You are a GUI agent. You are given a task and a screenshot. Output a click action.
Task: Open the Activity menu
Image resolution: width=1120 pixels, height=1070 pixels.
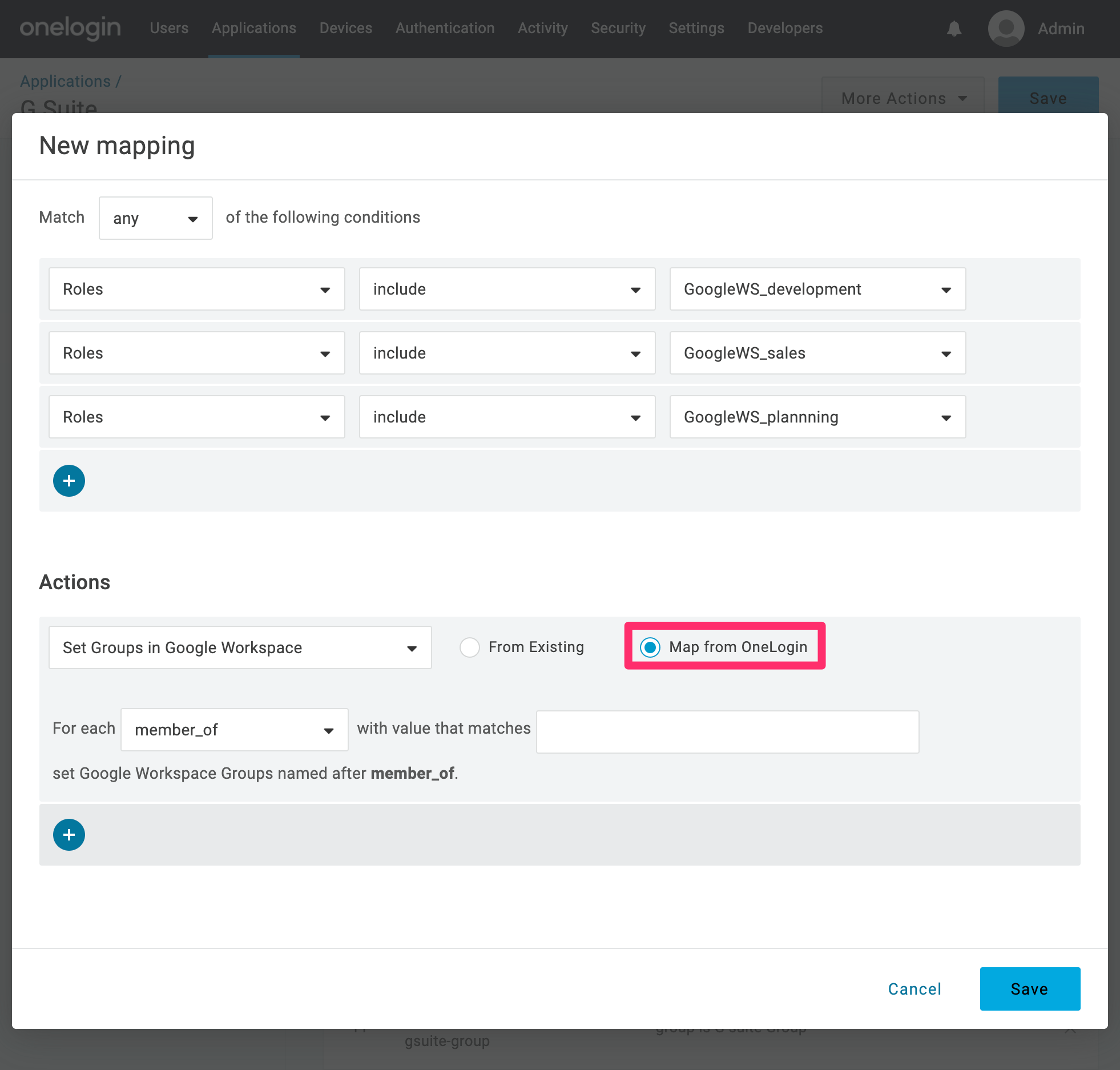(543, 28)
